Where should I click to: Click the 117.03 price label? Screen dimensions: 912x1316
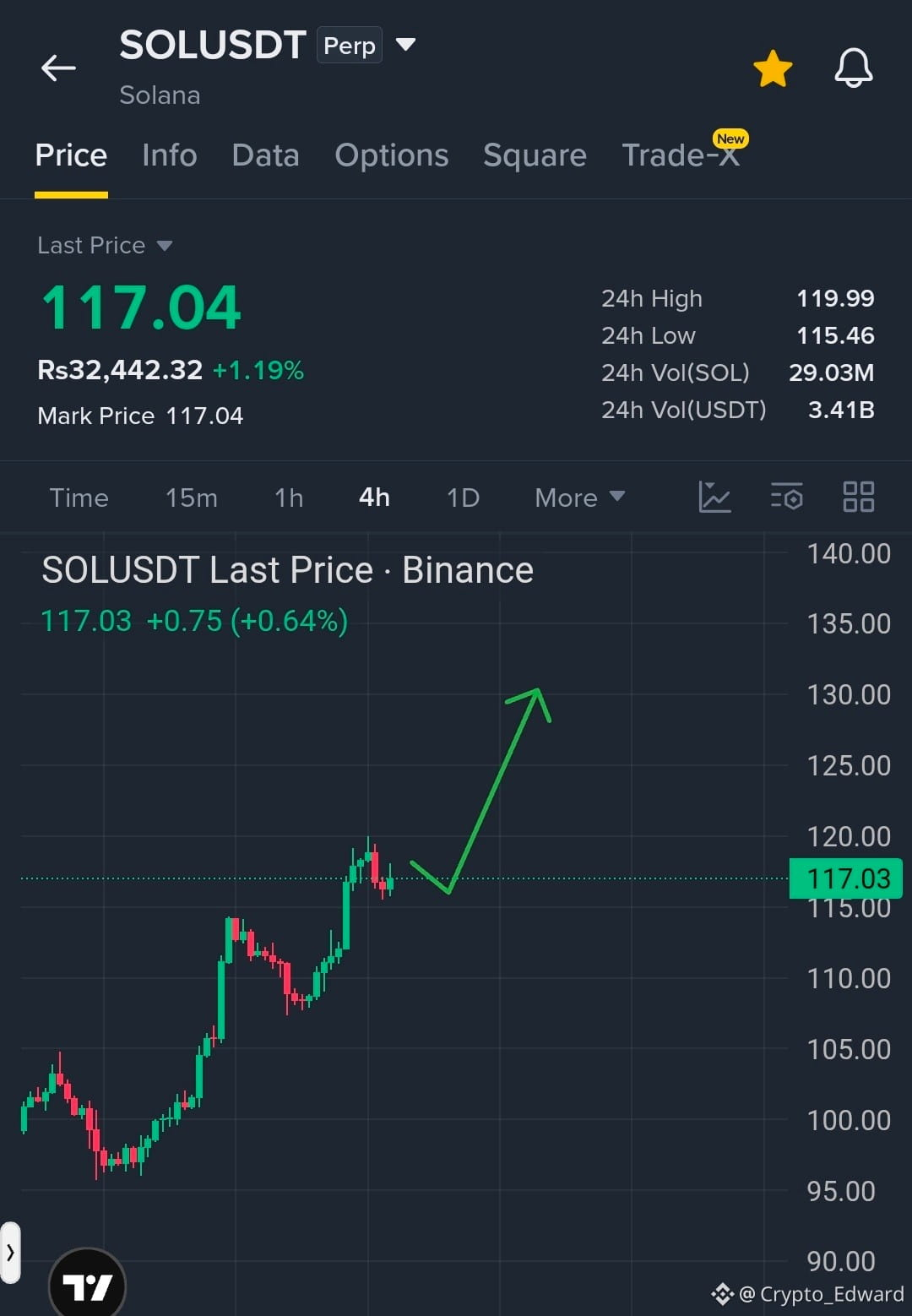[x=846, y=878]
